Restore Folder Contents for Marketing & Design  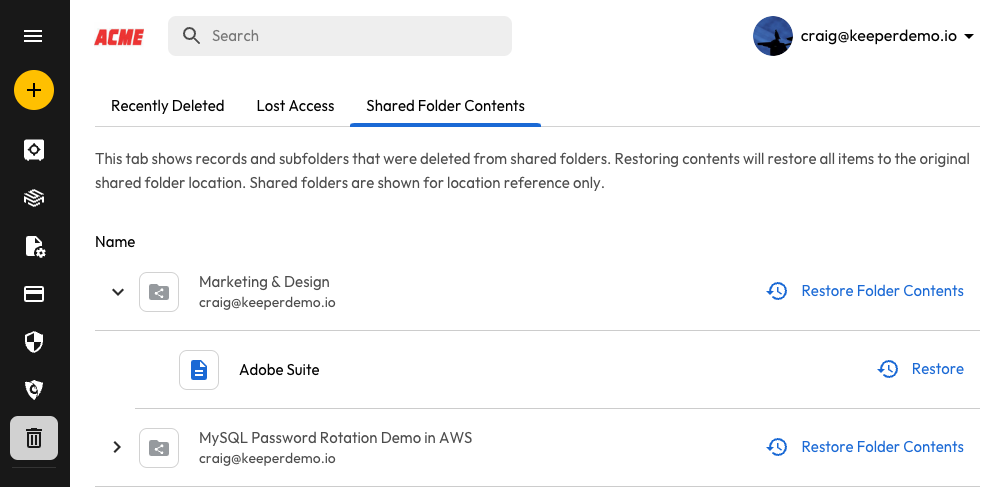tap(865, 291)
